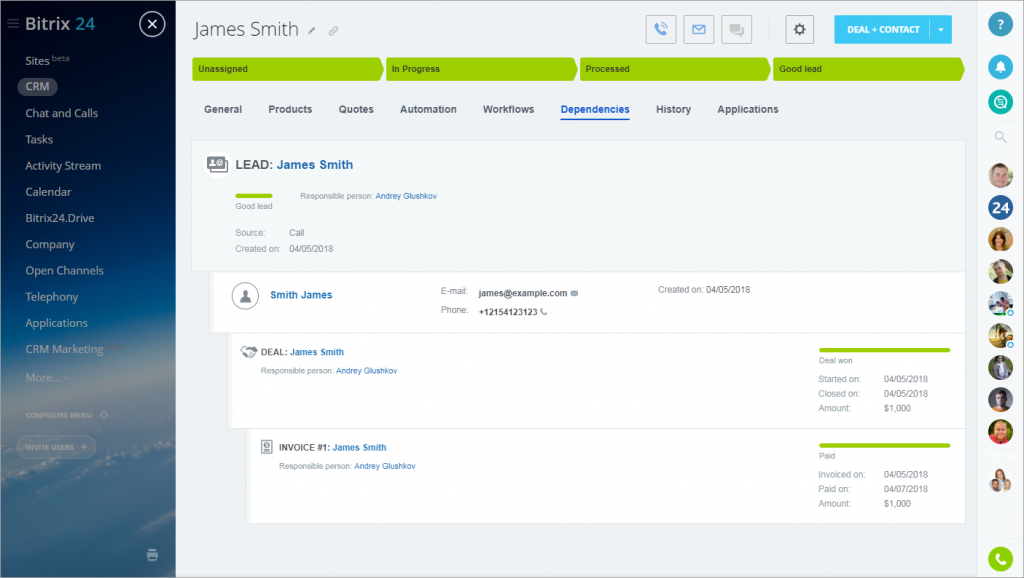This screenshot has width=1024, height=578.
Task: Copy lead link using the chain icon
Action: pos(333,31)
